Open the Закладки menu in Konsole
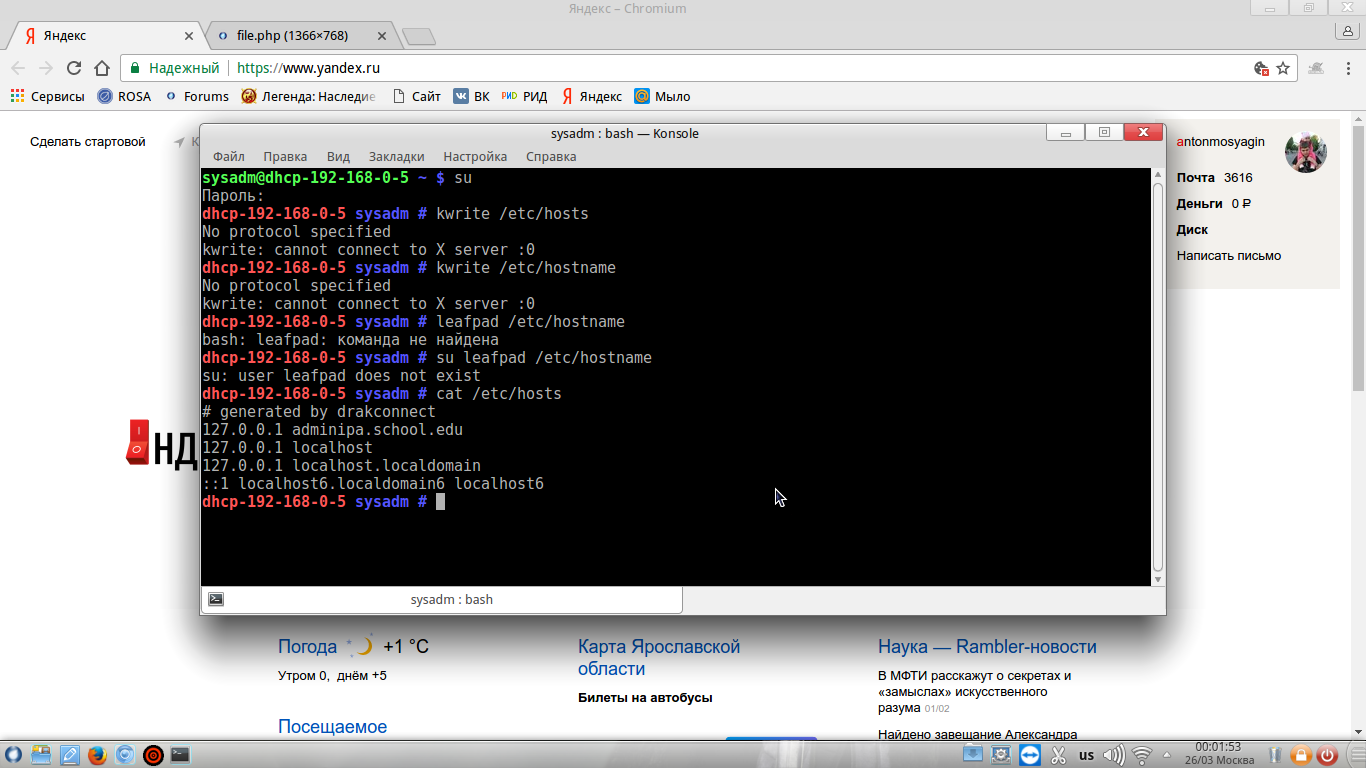 pos(396,157)
